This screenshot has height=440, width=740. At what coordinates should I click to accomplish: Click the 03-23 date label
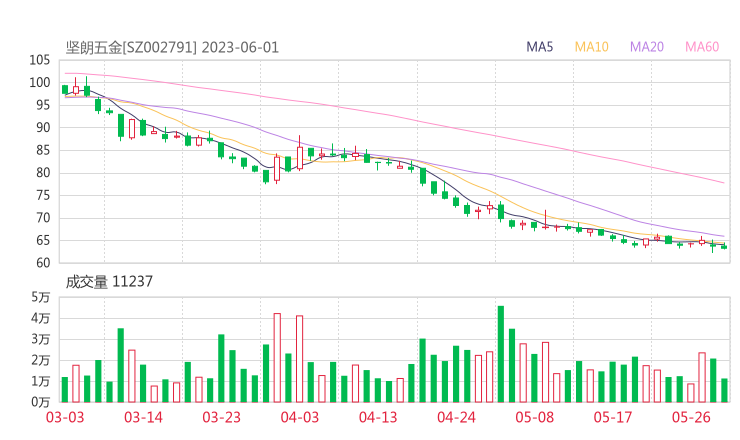(x=221, y=417)
